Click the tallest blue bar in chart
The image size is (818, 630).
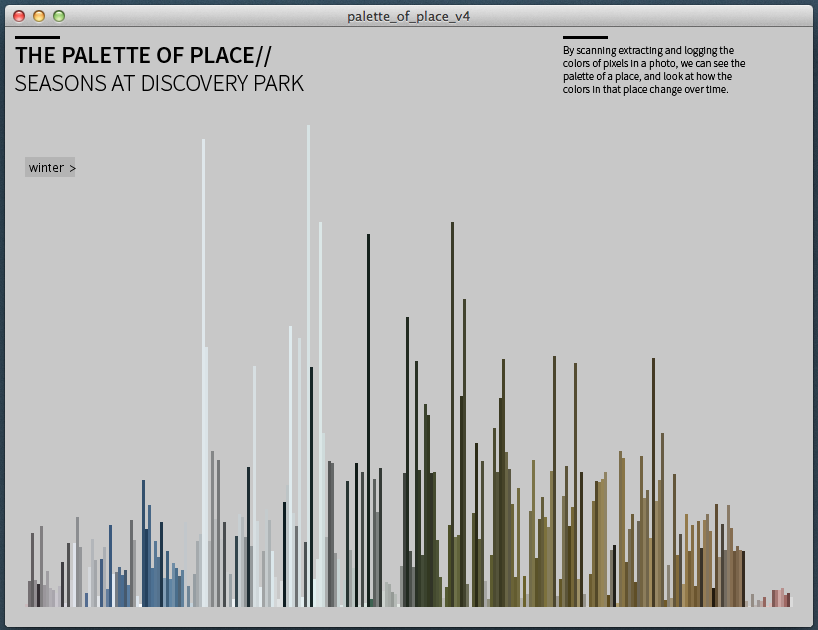[143, 543]
